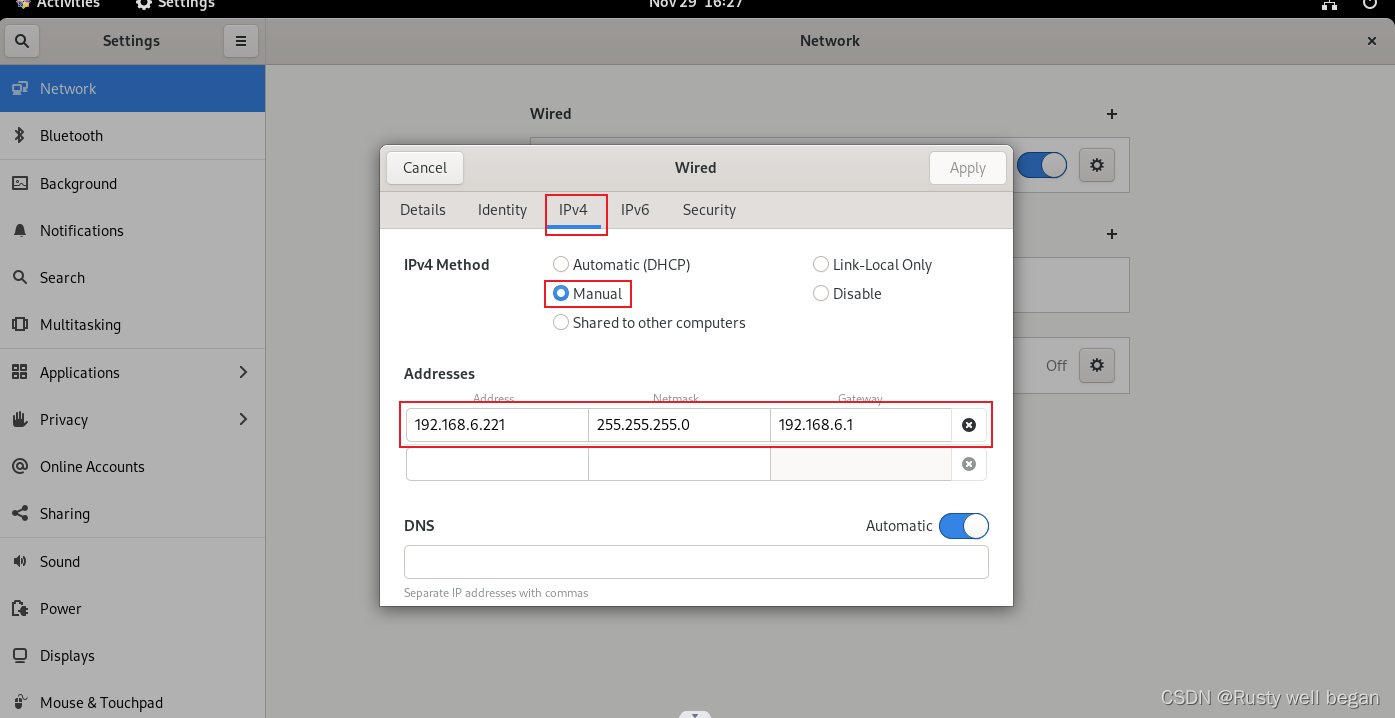This screenshot has height=718, width=1395.
Task: Select Bluetooth in the sidebar
Action: tap(132, 136)
